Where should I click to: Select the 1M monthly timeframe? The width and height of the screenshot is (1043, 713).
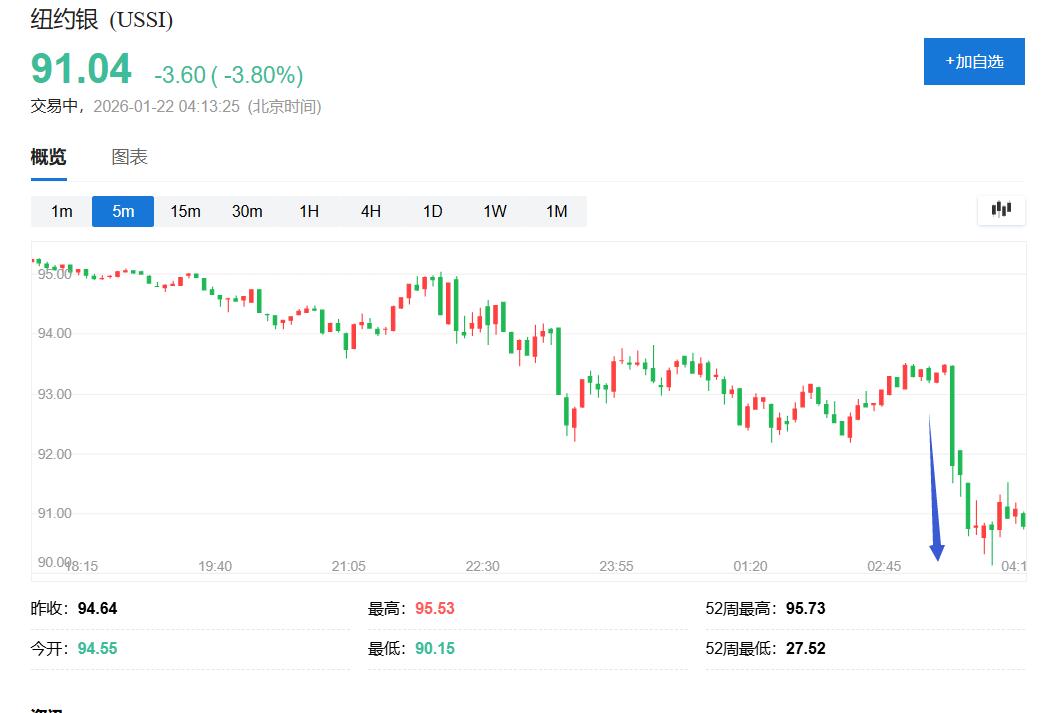(x=557, y=211)
